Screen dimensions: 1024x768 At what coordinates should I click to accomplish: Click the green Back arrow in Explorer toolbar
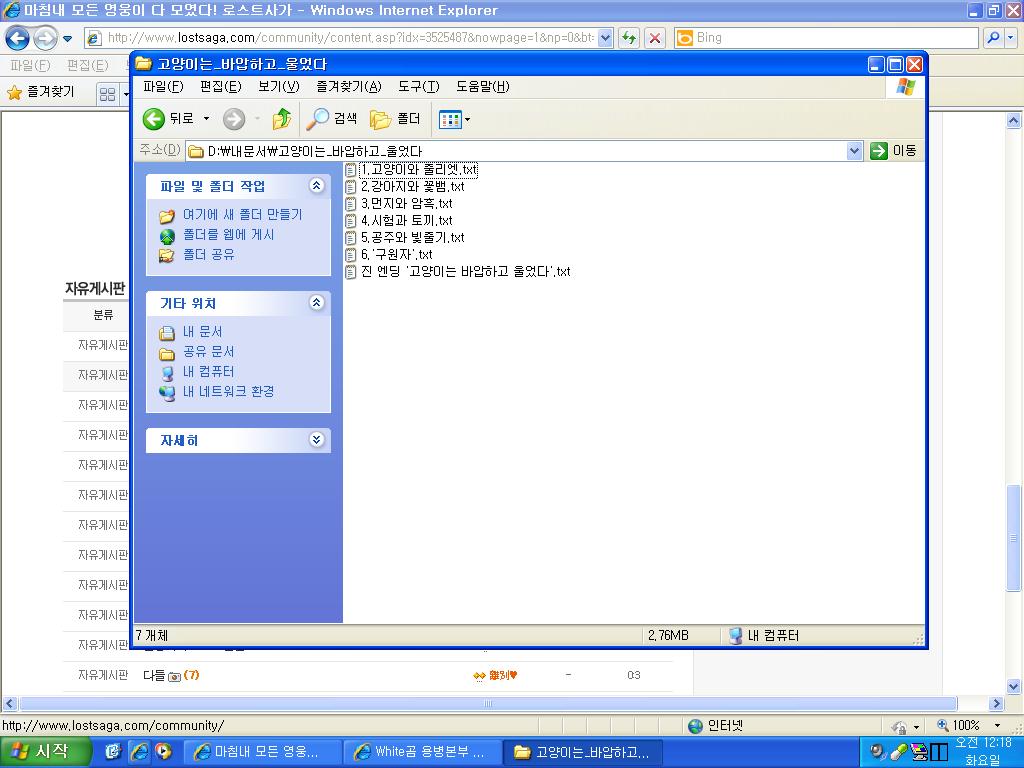154,119
